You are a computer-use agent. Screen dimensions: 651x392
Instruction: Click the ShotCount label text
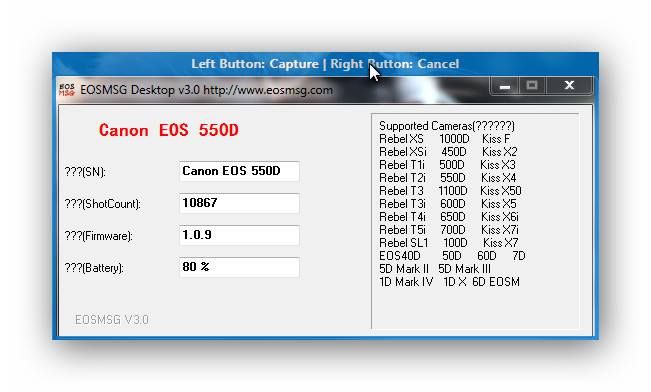(103, 204)
